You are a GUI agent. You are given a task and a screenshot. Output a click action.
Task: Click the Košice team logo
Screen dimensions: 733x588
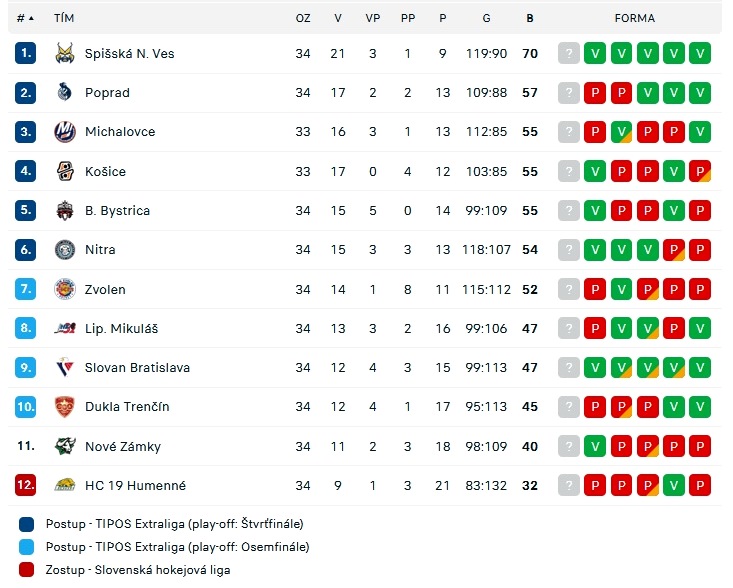pyautogui.click(x=65, y=171)
